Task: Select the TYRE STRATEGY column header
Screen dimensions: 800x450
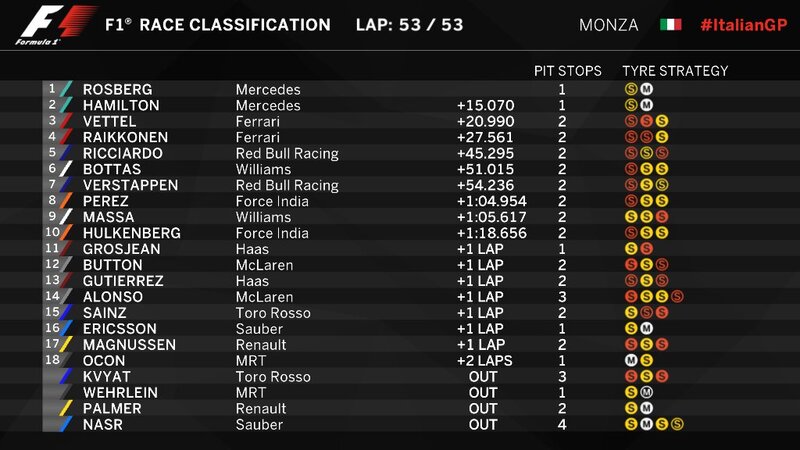Action: tap(675, 71)
